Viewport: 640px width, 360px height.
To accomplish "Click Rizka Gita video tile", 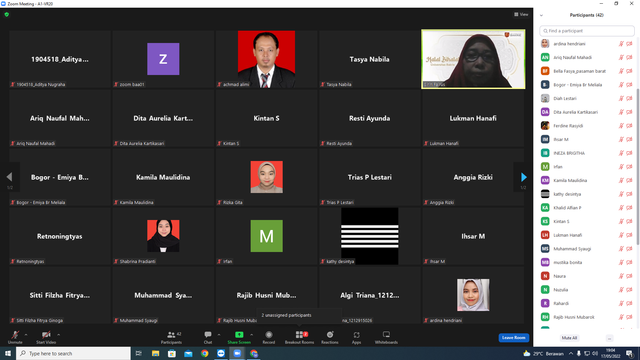I will 267,177.
